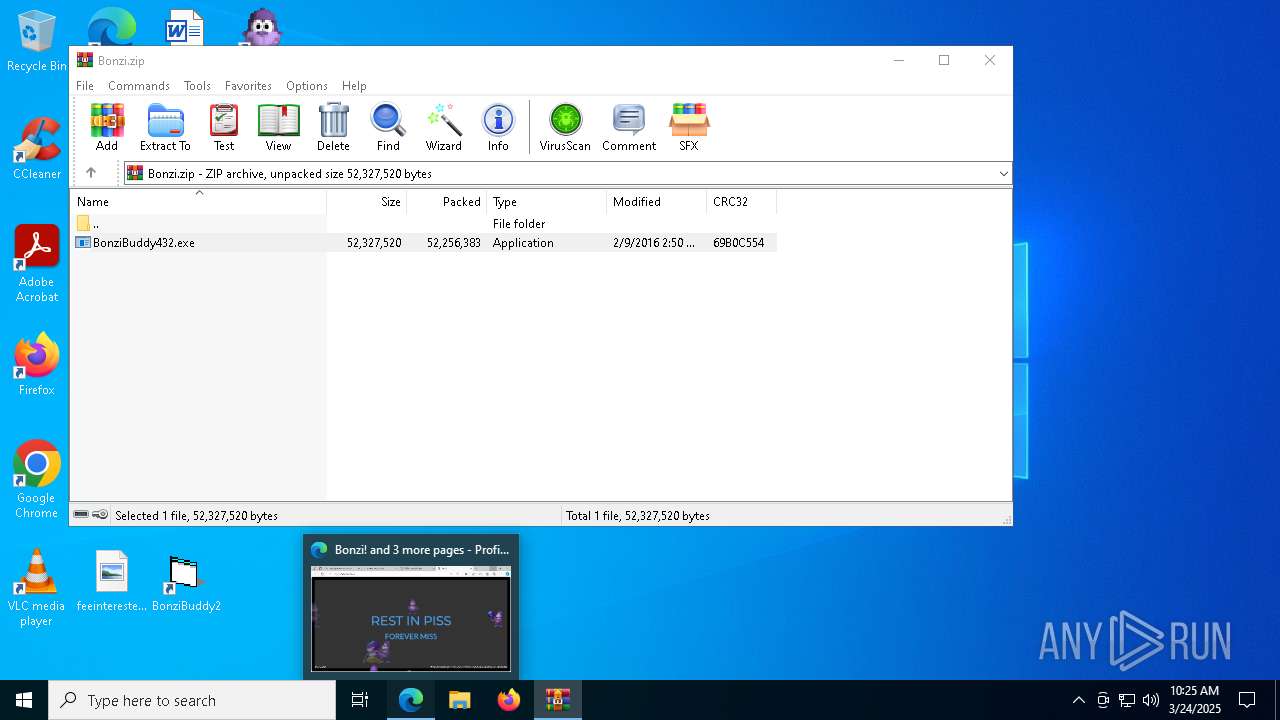
Task: Open the notification center icon
Action: 1247,700
